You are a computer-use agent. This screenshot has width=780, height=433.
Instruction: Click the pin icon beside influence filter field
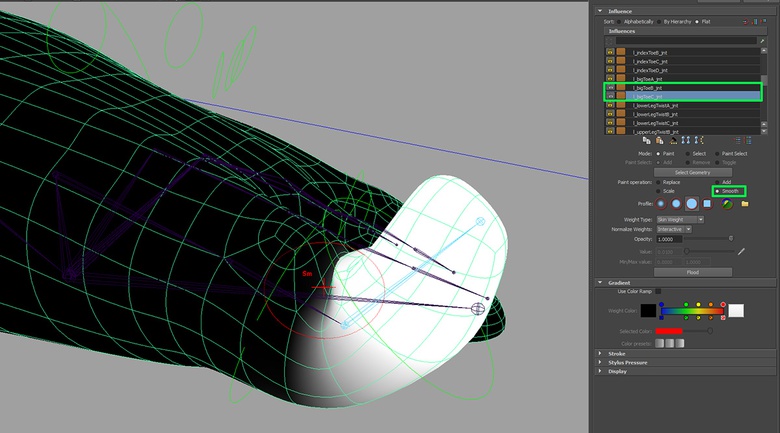pos(762,41)
